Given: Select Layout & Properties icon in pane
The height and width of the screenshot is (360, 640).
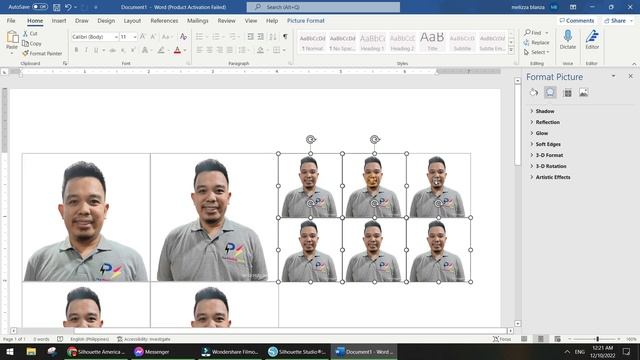Looking at the screenshot, I should 567,93.
